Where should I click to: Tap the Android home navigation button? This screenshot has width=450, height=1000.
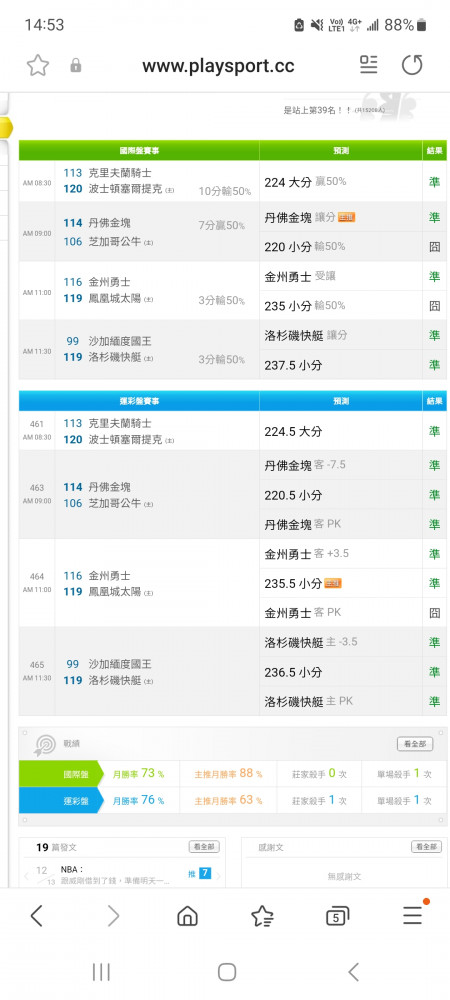click(227, 972)
